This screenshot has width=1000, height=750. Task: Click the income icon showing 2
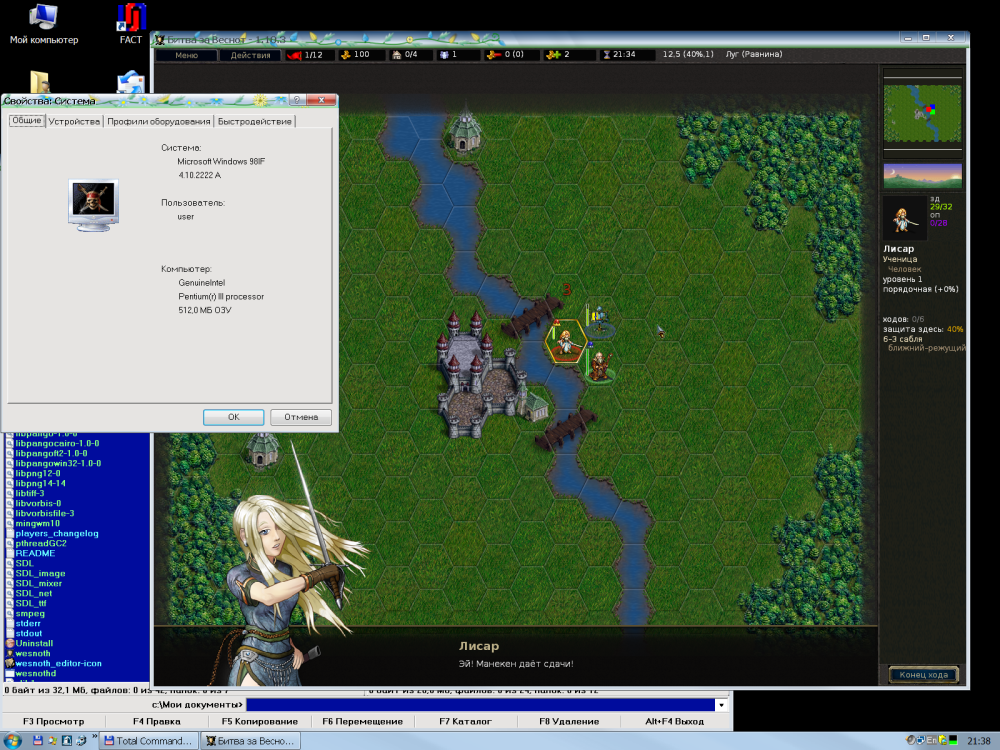coord(553,55)
